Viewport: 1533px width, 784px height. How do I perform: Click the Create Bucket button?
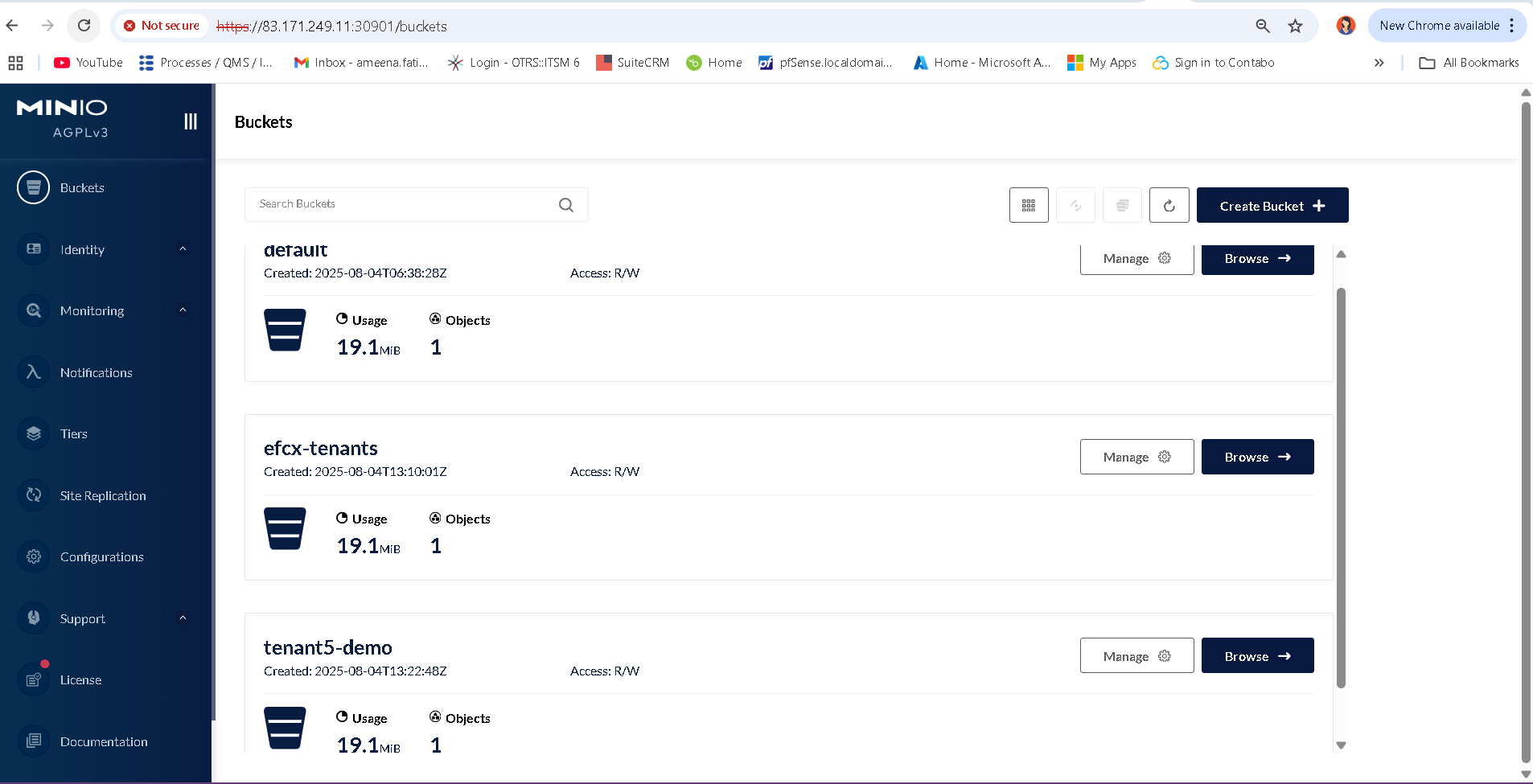click(1272, 206)
